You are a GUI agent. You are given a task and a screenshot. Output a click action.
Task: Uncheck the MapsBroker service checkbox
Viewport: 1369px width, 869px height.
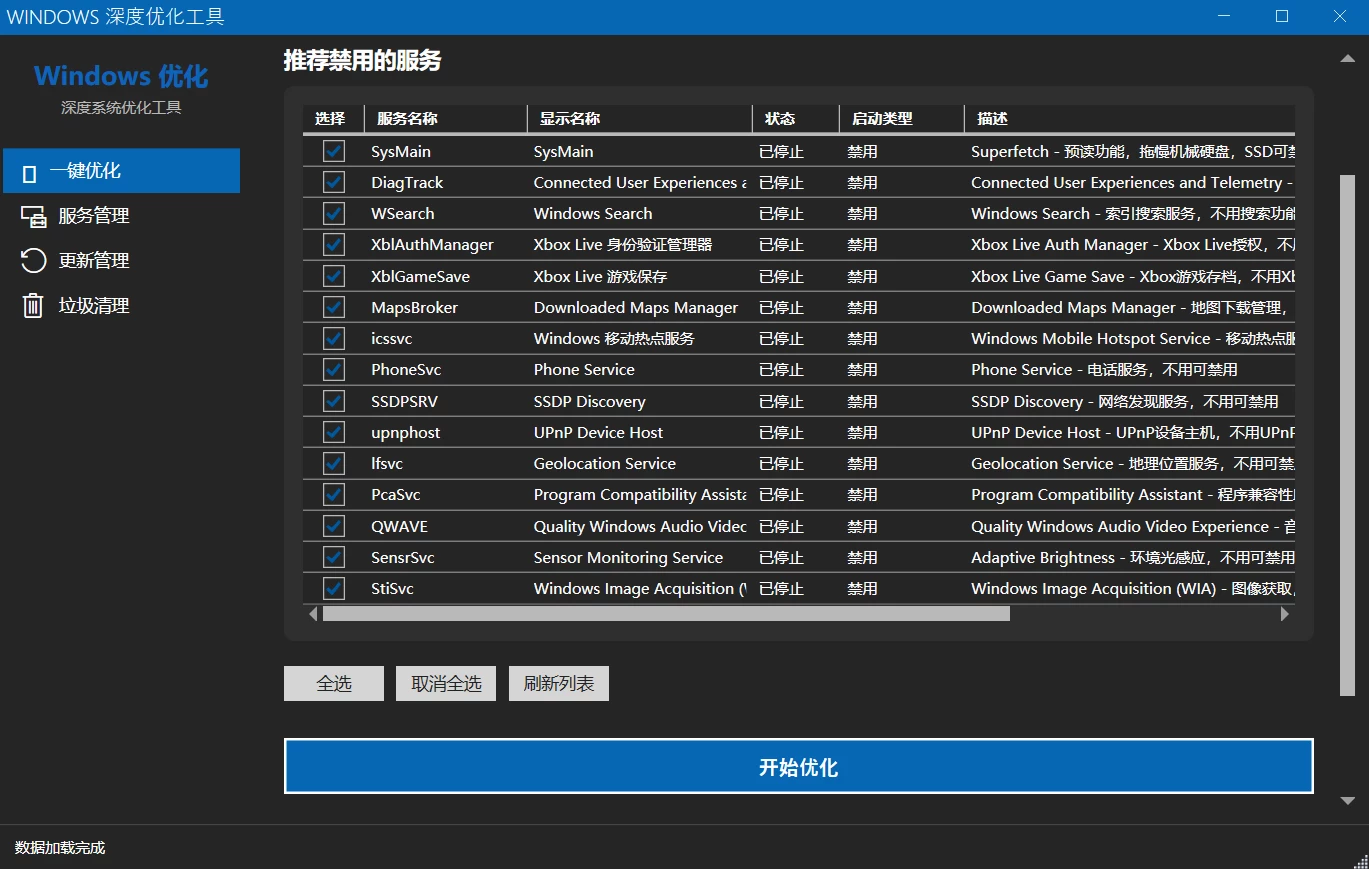click(332, 307)
